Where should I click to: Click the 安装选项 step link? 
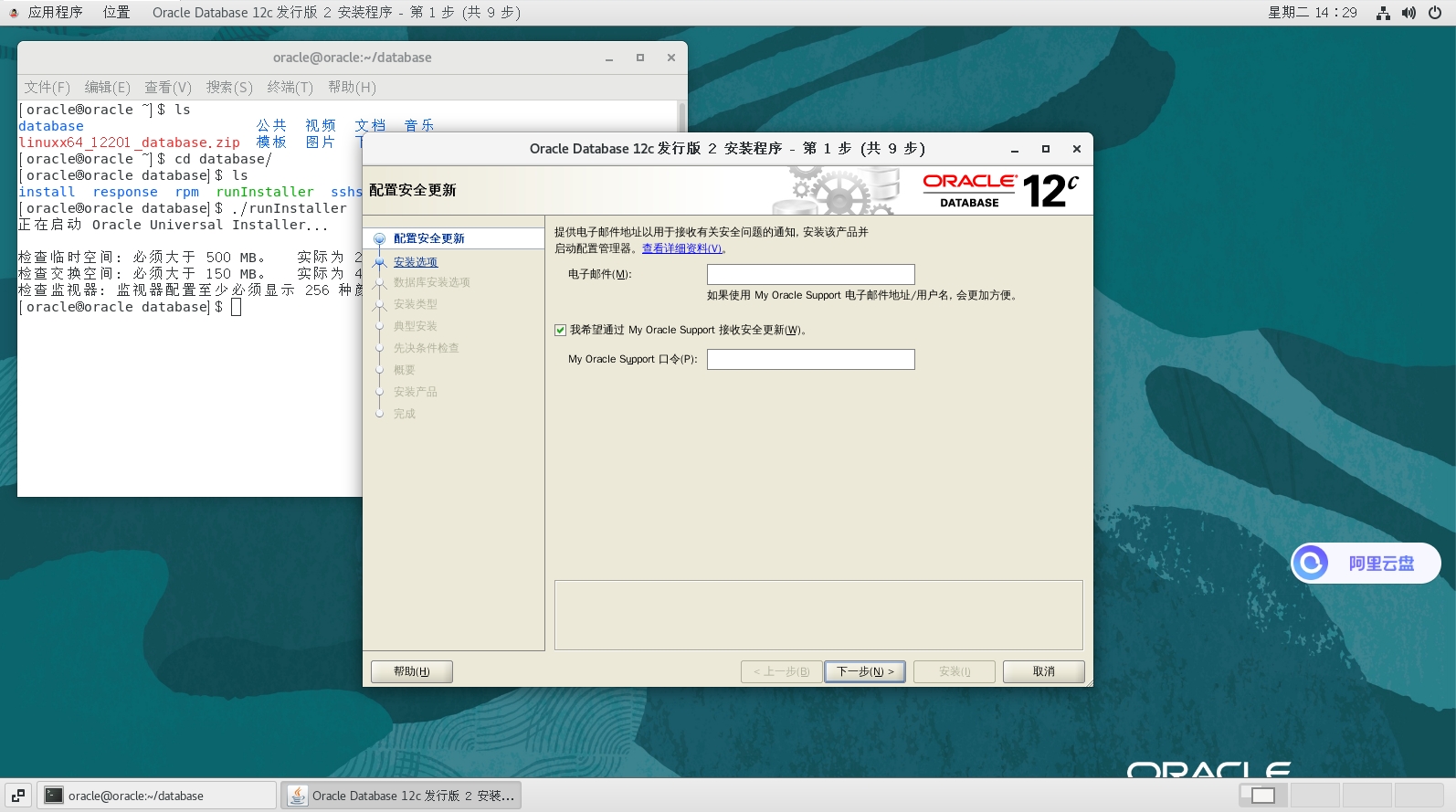click(x=416, y=262)
